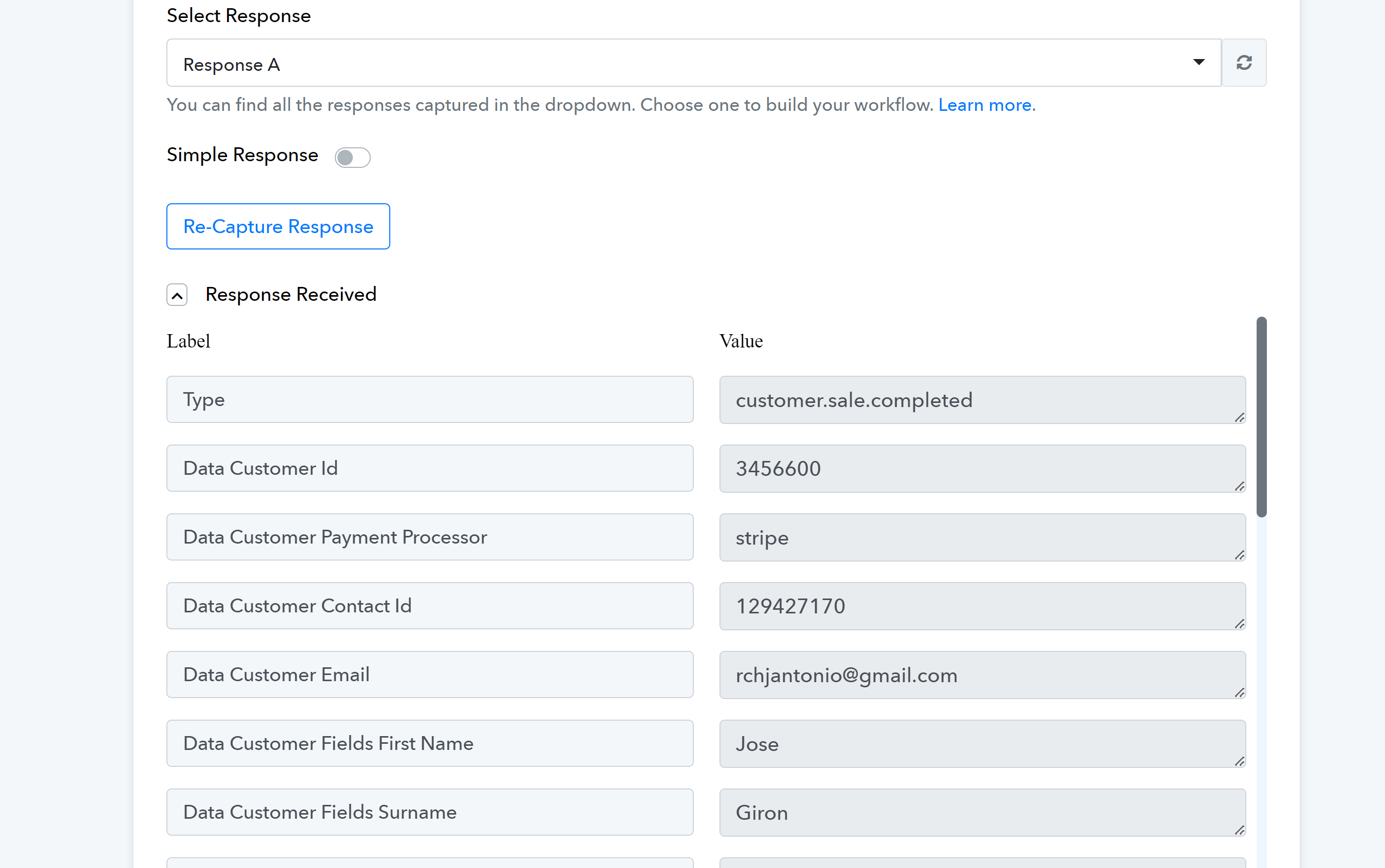1385x868 pixels.
Task: Open the Learn more link
Action: click(x=984, y=105)
